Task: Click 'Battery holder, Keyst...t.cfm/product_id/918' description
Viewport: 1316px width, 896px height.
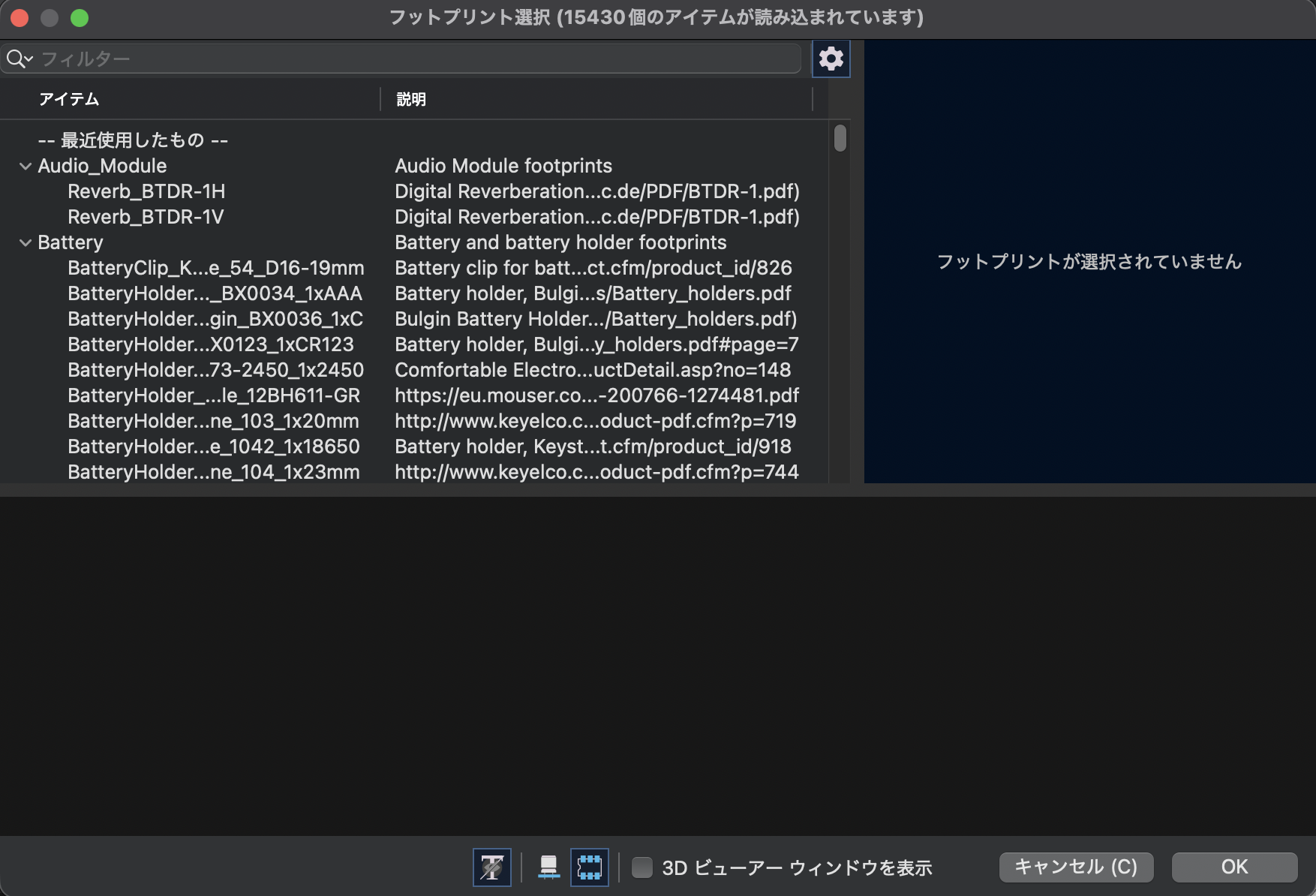Action: [x=593, y=446]
